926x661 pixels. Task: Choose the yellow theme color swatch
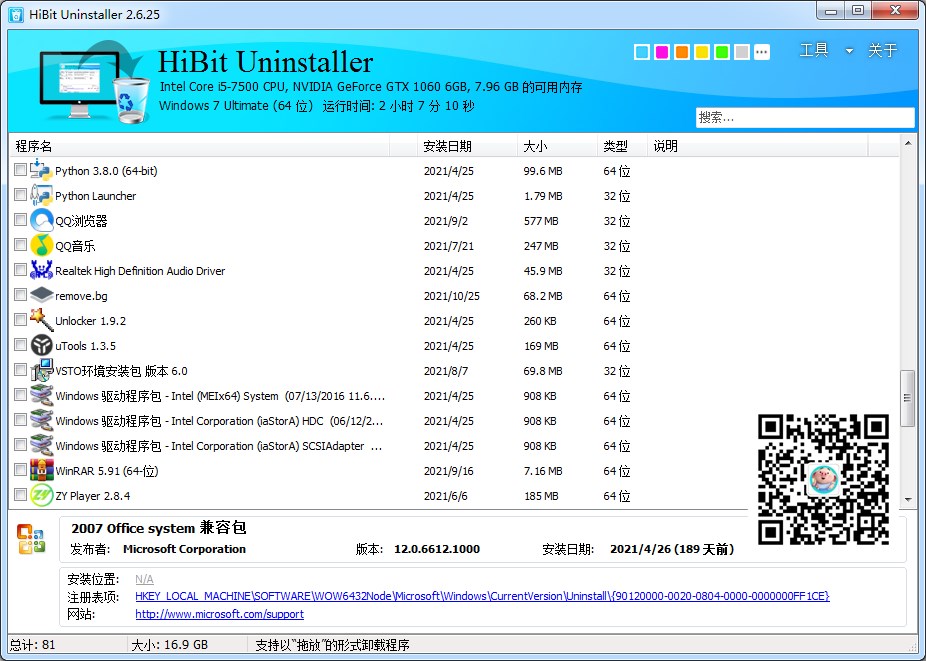[x=702, y=52]
